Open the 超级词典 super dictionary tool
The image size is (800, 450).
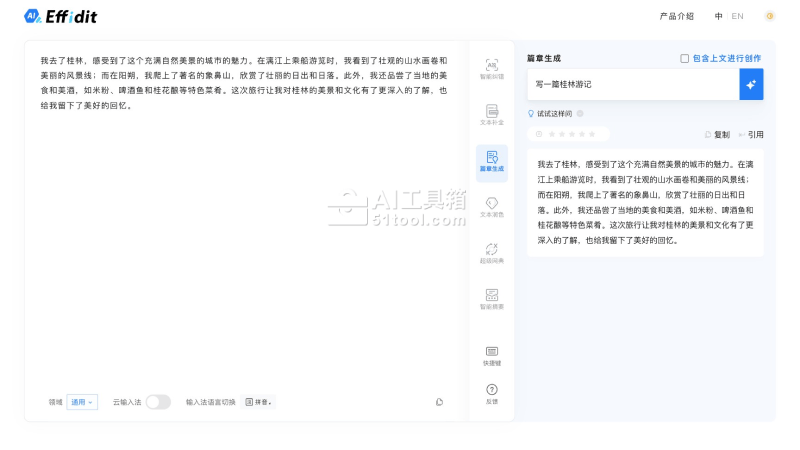pyautogui.click(x=491, y=253)
